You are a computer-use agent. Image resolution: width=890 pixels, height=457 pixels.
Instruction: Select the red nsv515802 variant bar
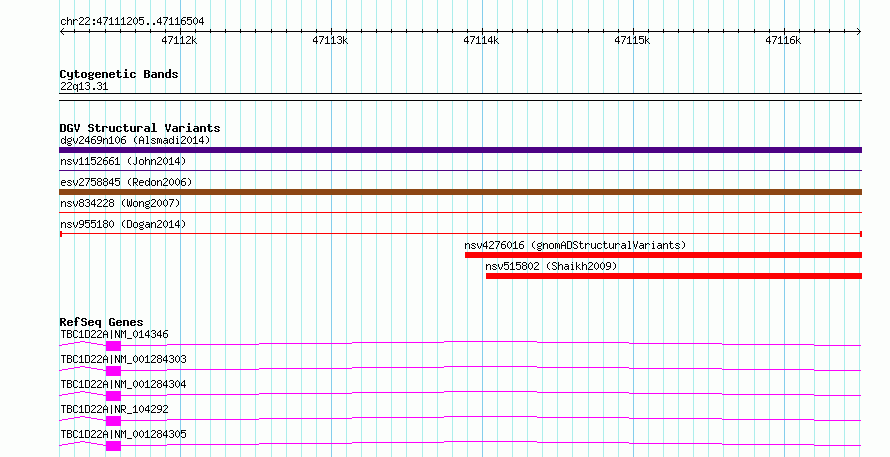[x=674, y=276]
